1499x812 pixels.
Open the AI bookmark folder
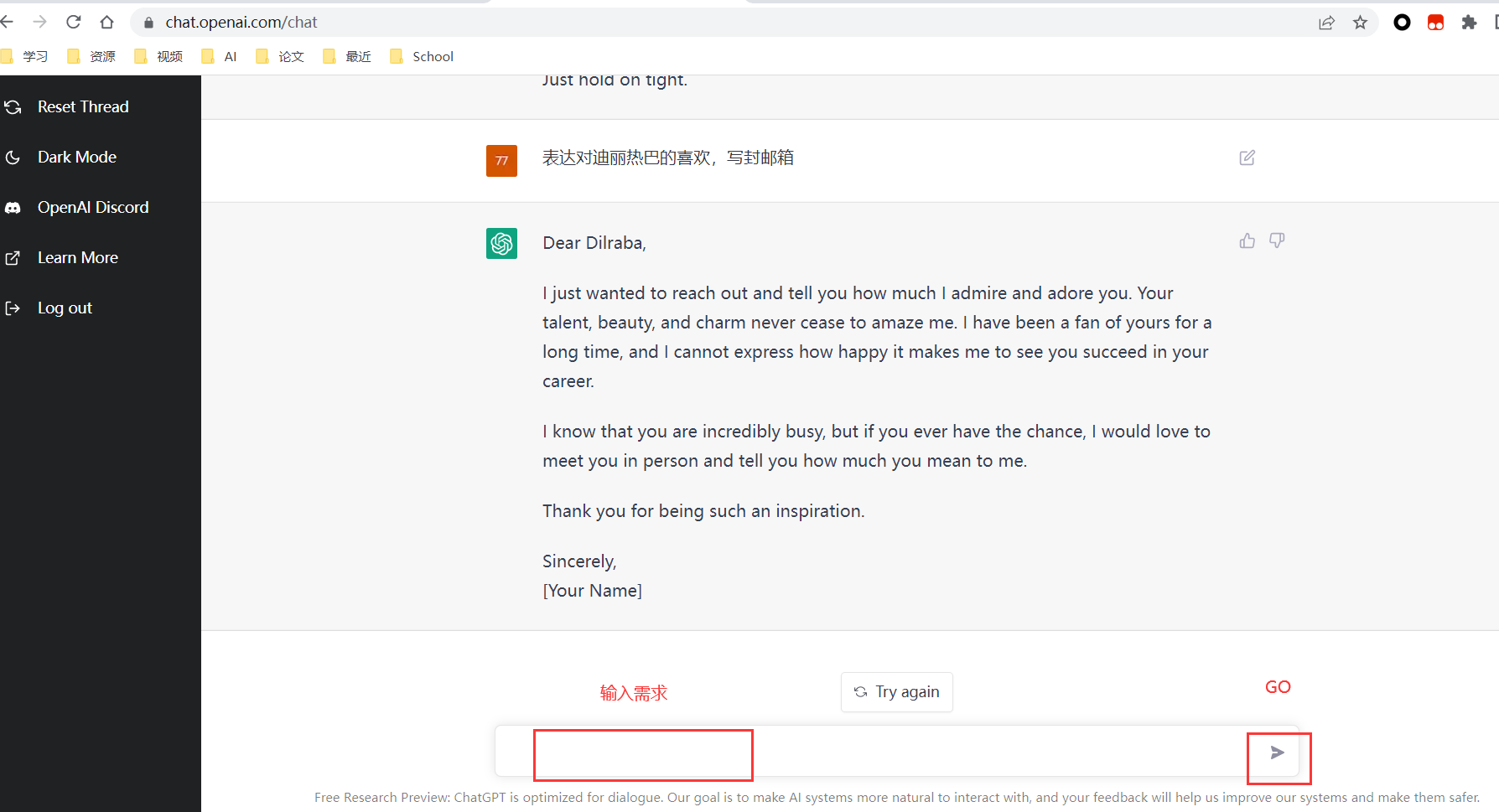pos(220,56)
